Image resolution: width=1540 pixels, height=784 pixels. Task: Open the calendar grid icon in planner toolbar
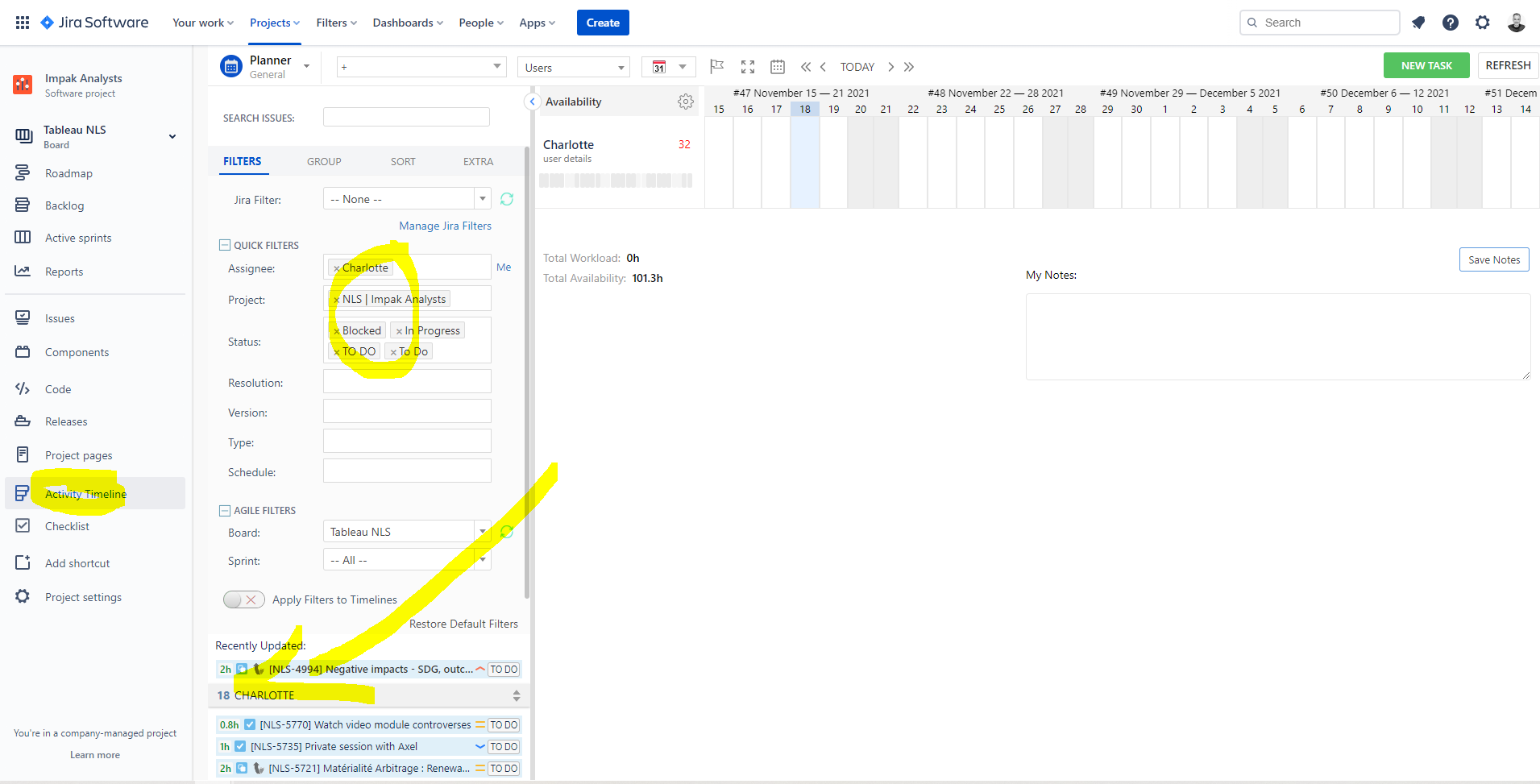[x=778, y=67]
